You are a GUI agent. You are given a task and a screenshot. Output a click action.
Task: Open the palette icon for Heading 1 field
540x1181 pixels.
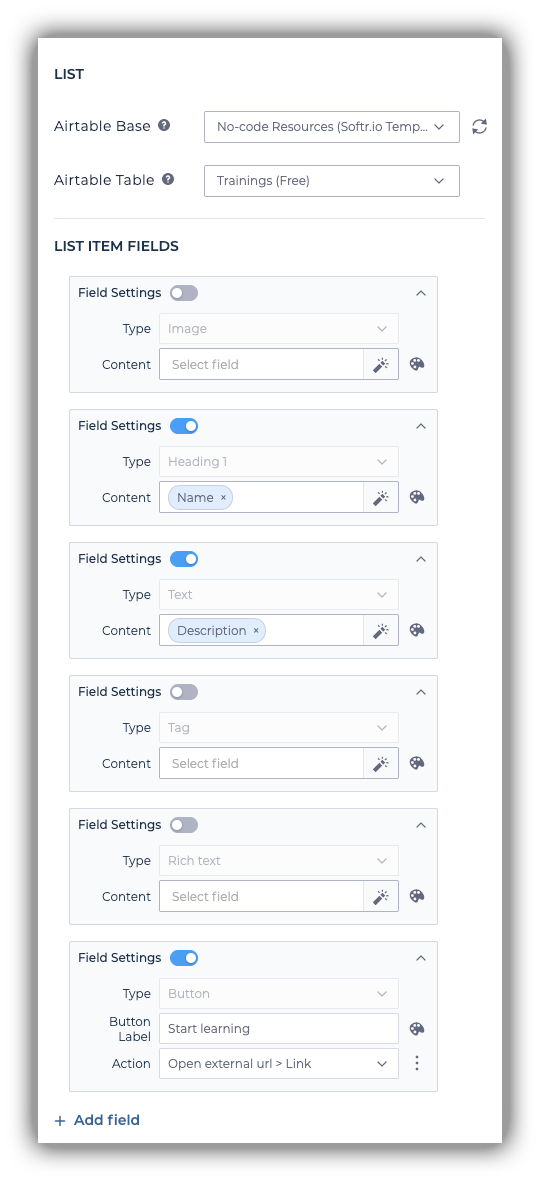point(417,497)
